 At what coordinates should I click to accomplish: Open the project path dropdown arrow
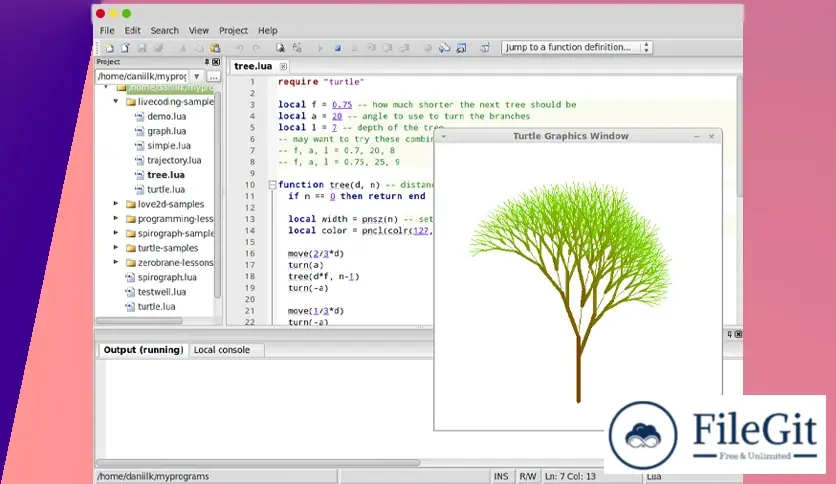click(x=196, y=77)
